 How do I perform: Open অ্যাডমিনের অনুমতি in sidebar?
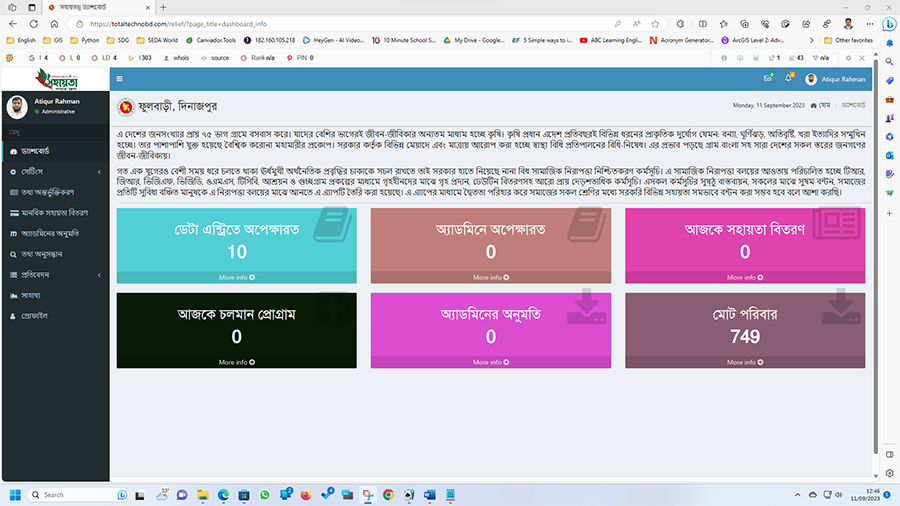[55, 233]
